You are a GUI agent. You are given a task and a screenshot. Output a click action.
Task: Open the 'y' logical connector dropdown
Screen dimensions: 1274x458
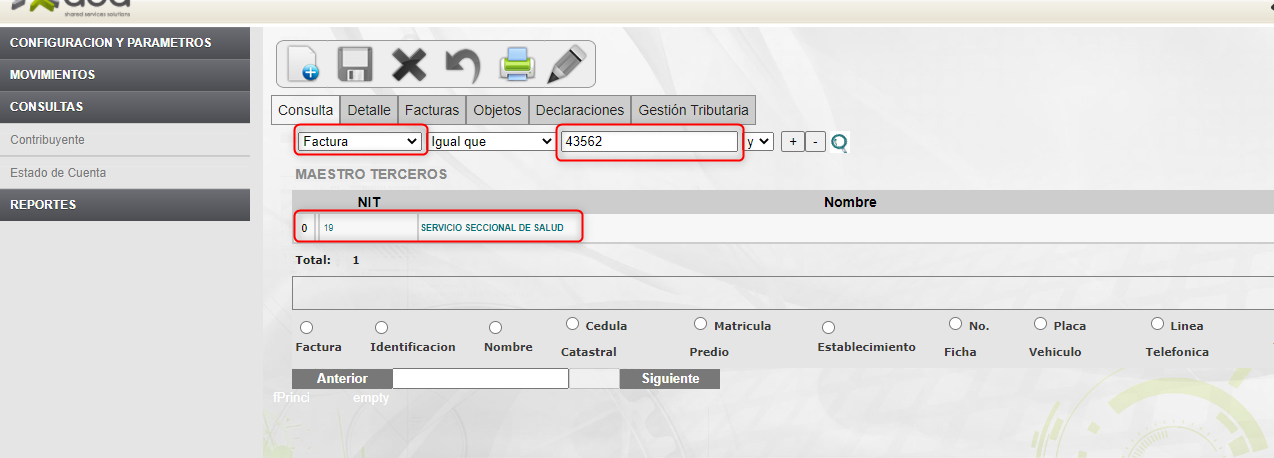coord(759,142)
